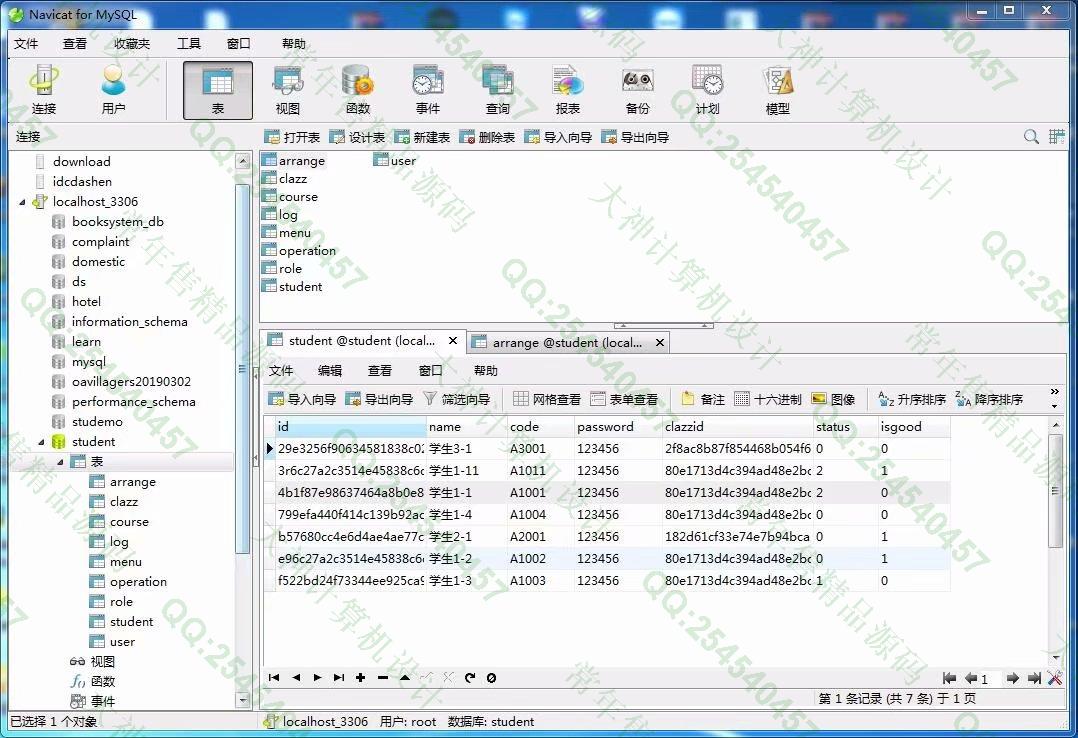Switch to student @student tab
Viewport: 1078px width, 738px height.
[x=361, y=340]
